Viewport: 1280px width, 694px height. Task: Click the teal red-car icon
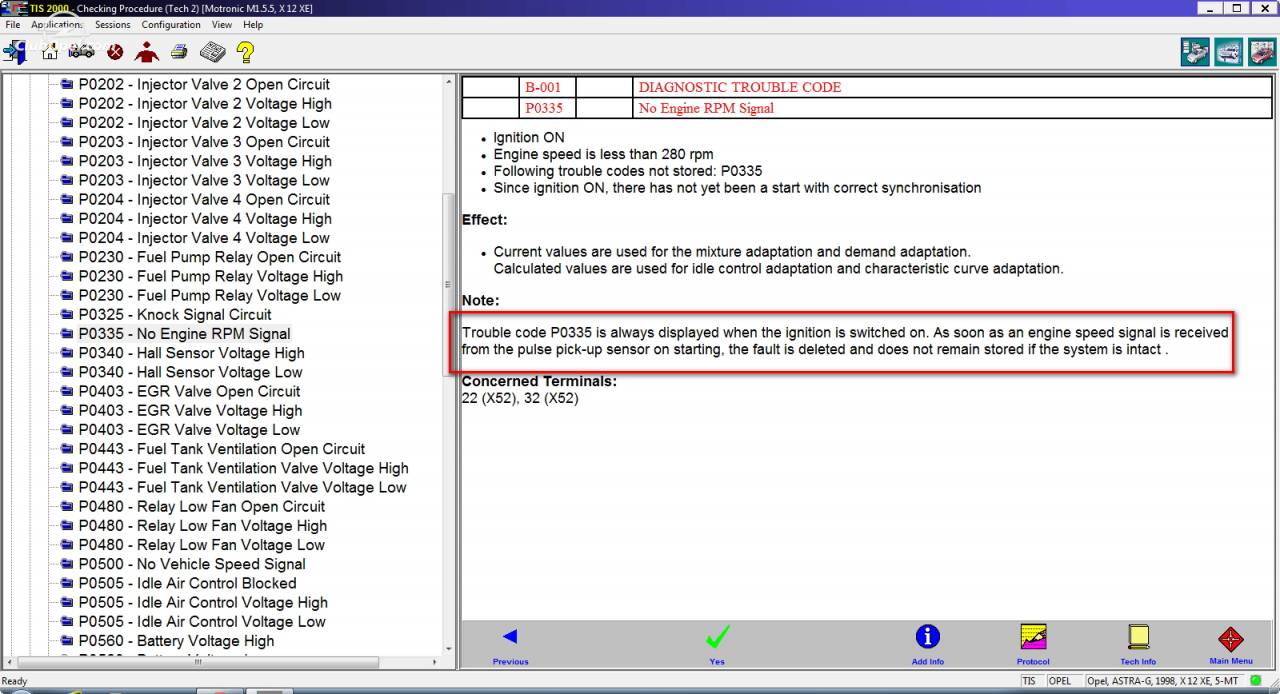(x=1263, y=52)
